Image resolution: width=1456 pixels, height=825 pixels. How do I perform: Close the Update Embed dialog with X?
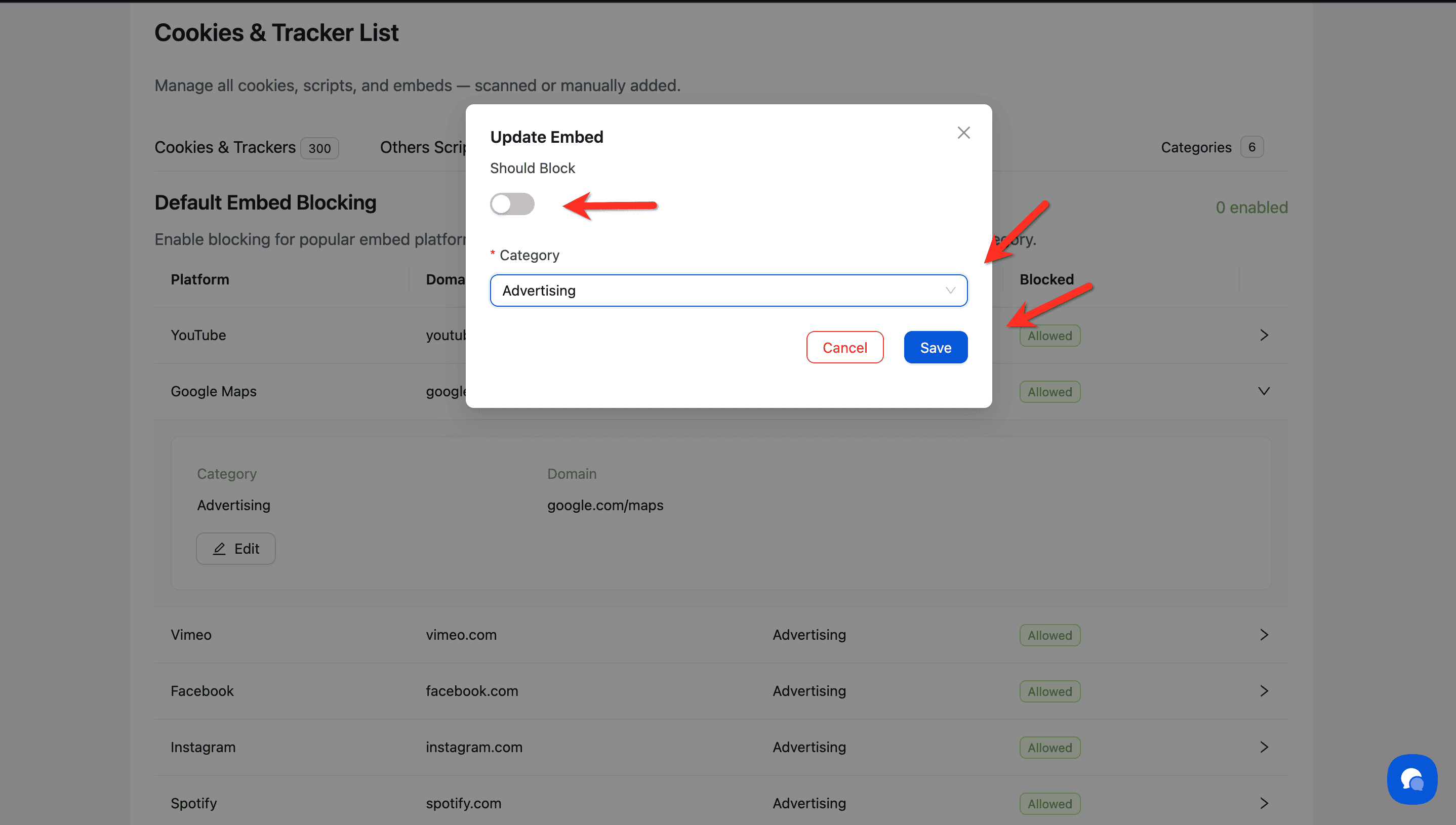click(x=963, y=133)
